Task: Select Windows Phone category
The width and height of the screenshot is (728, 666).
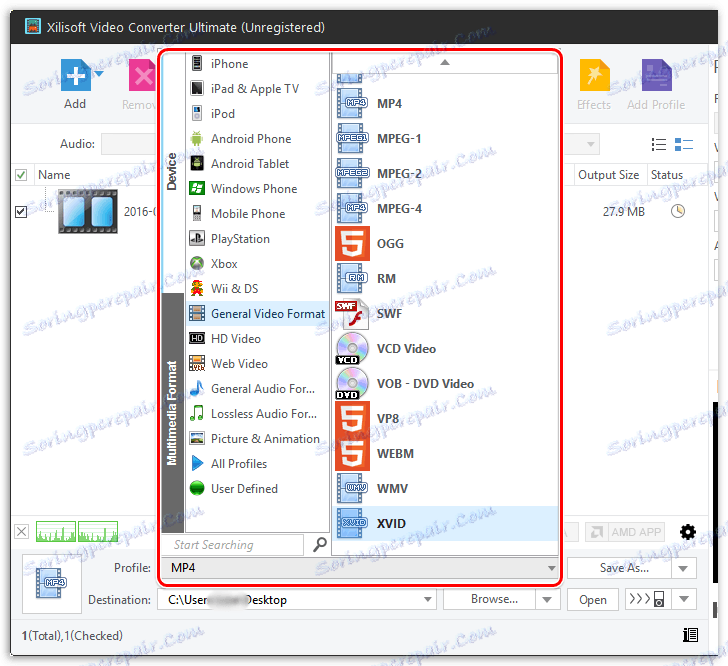Action: [257, 189]
